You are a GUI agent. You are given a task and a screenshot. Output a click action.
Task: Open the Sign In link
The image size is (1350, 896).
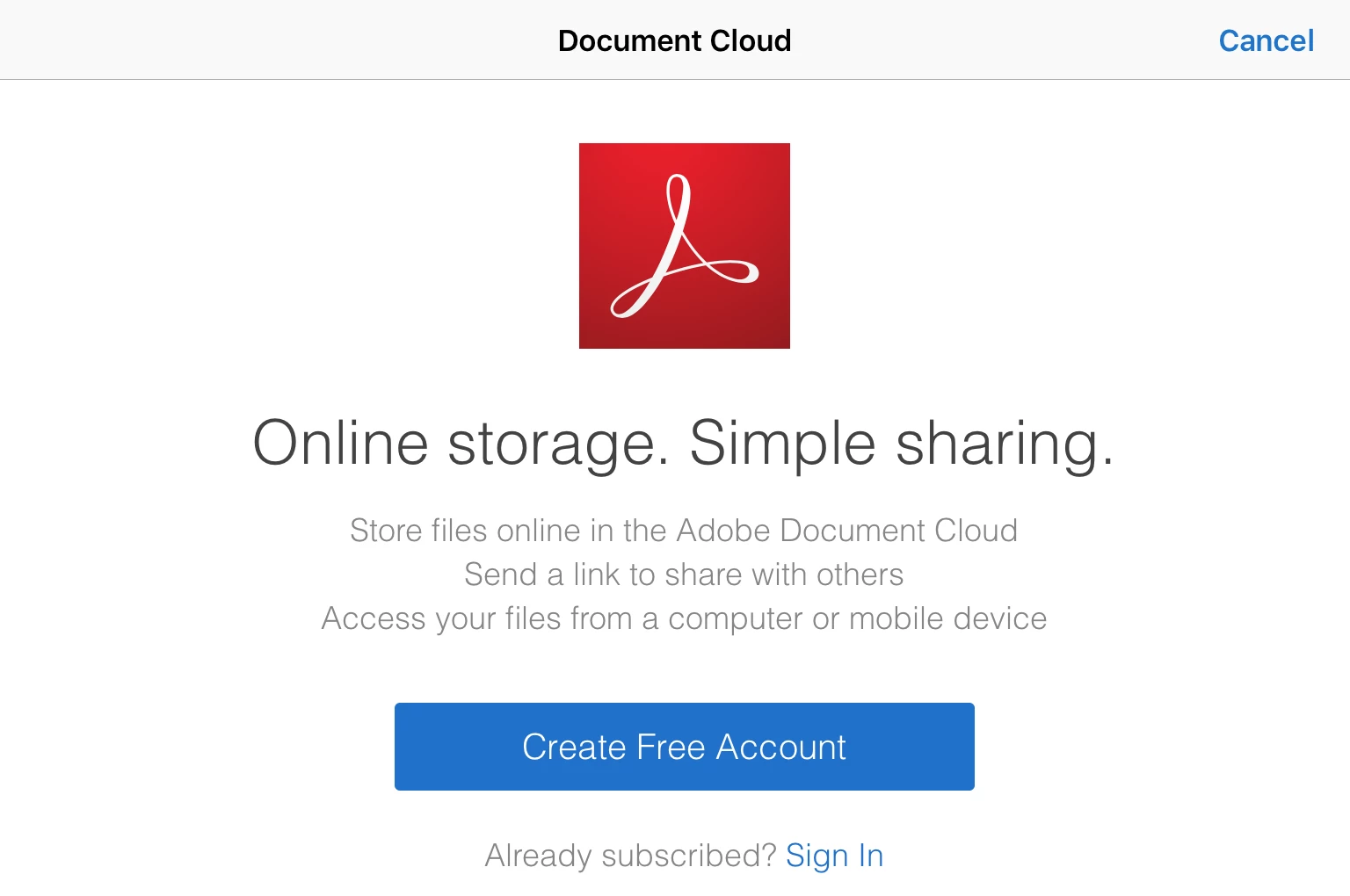(x=834, y=856)
